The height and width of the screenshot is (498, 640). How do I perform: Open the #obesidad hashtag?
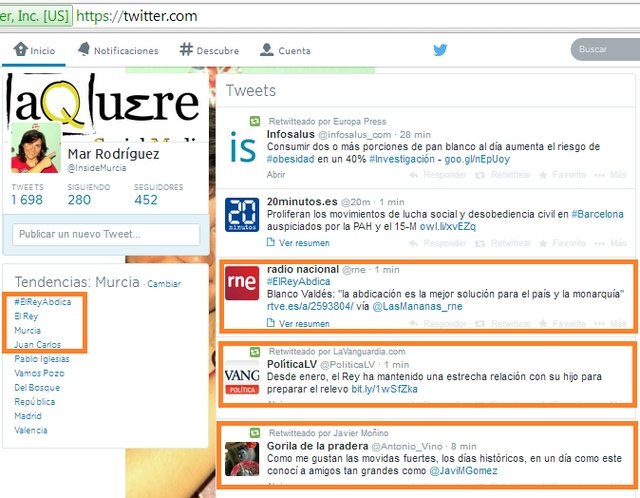click(291, 159)
